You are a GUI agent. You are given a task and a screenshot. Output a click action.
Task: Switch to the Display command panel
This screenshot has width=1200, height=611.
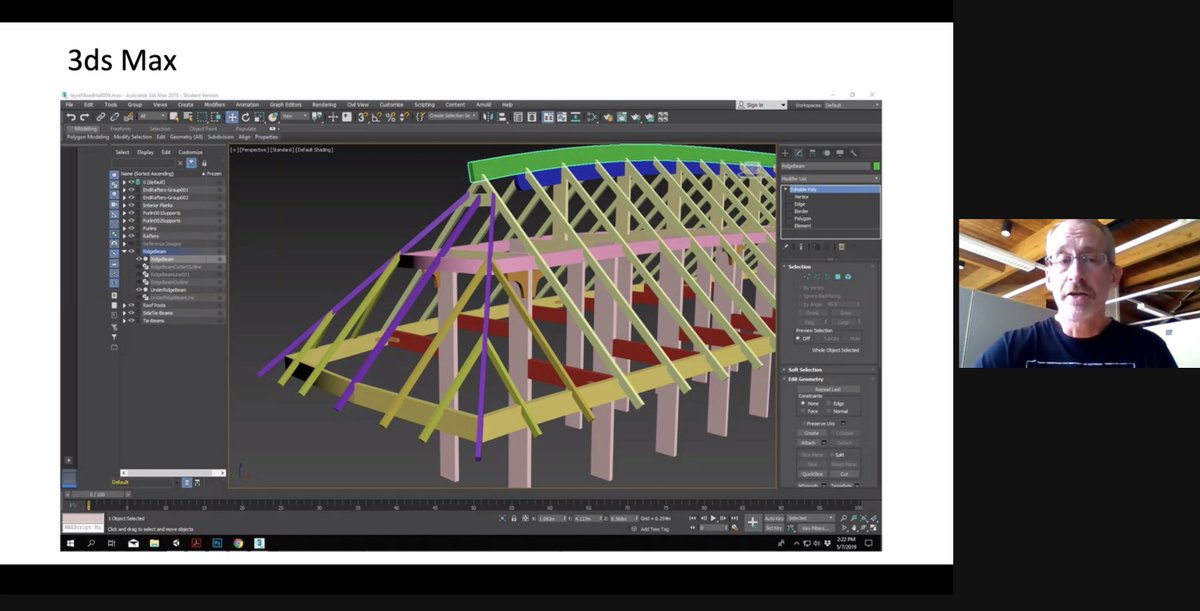(839, 153)
